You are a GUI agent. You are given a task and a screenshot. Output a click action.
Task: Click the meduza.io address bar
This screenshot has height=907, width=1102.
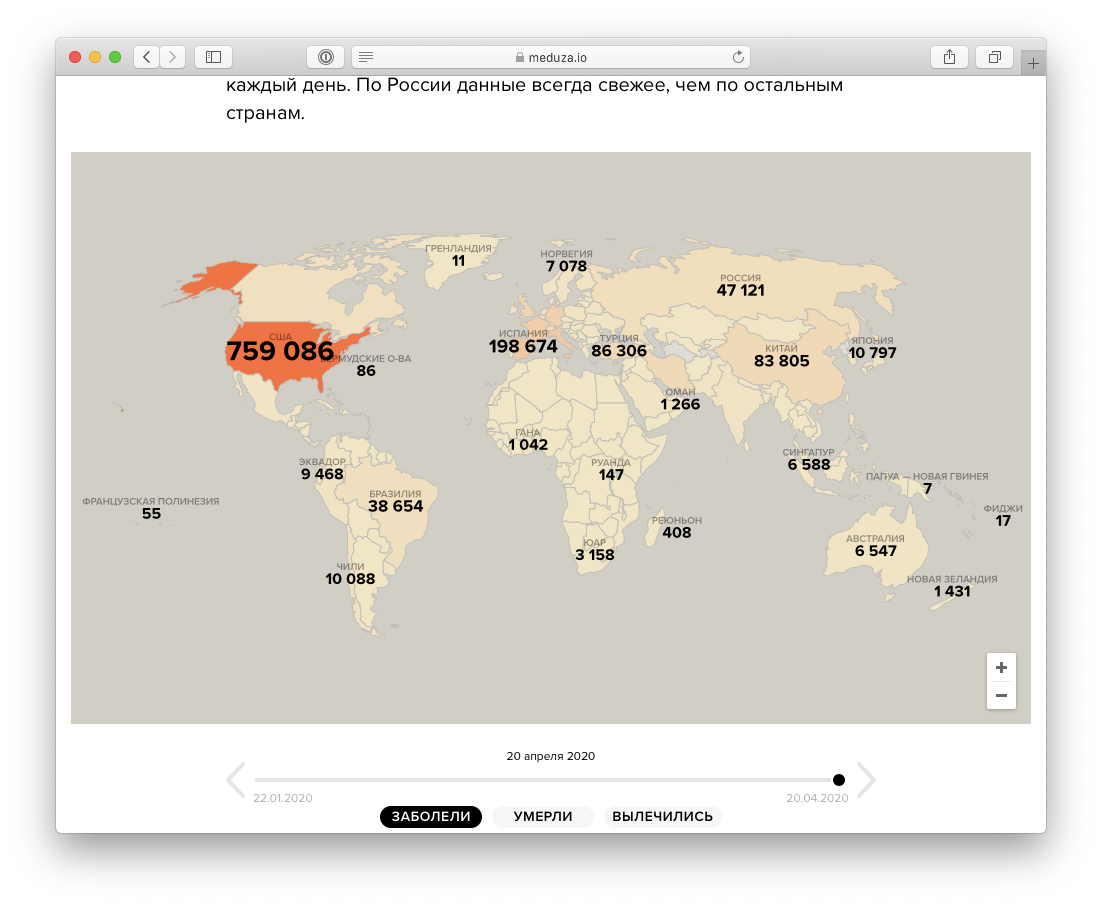[550, 57]
